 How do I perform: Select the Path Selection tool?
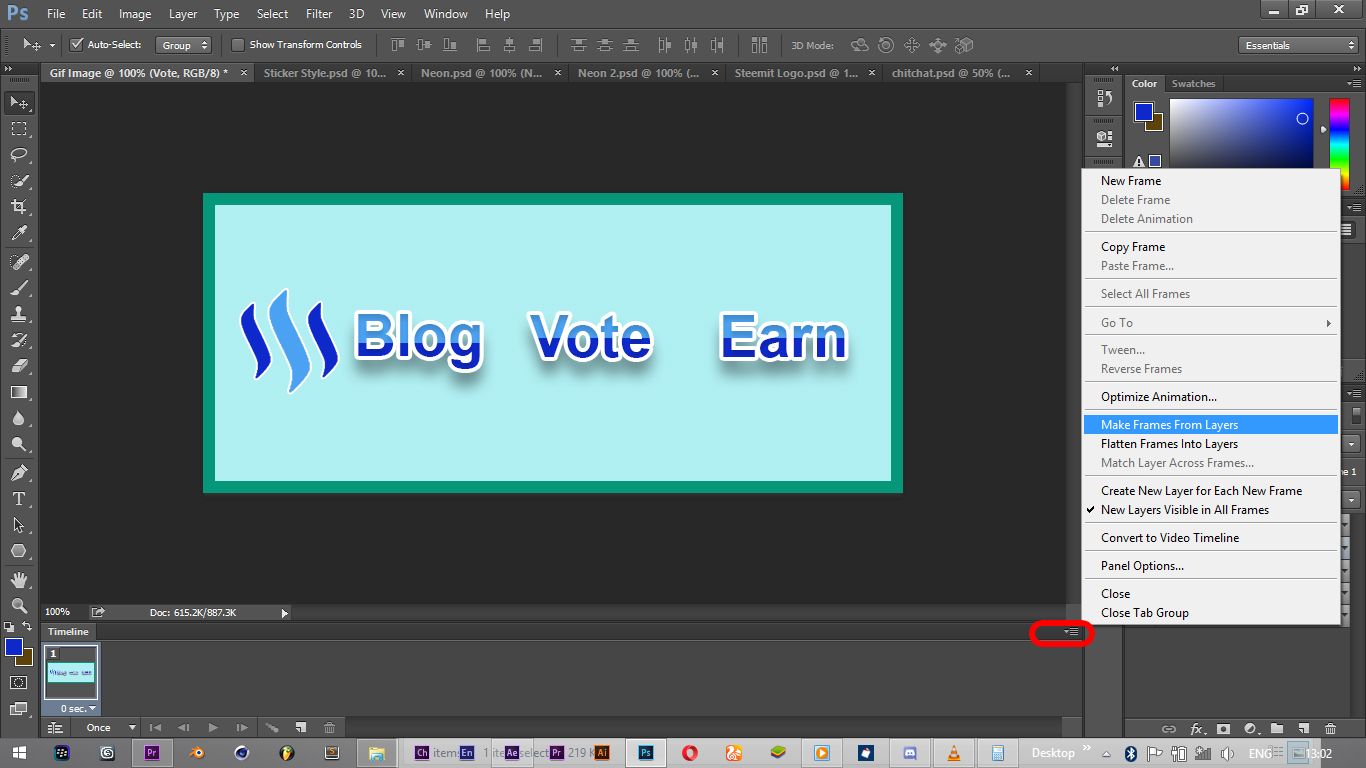[x=19, y=524]
